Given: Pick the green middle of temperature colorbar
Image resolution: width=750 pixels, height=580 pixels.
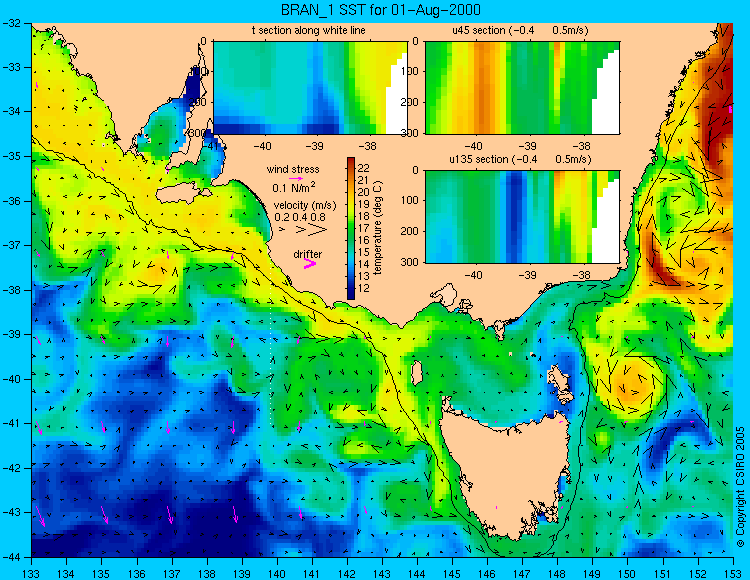Looking at the screenshot, I should 351,229.
